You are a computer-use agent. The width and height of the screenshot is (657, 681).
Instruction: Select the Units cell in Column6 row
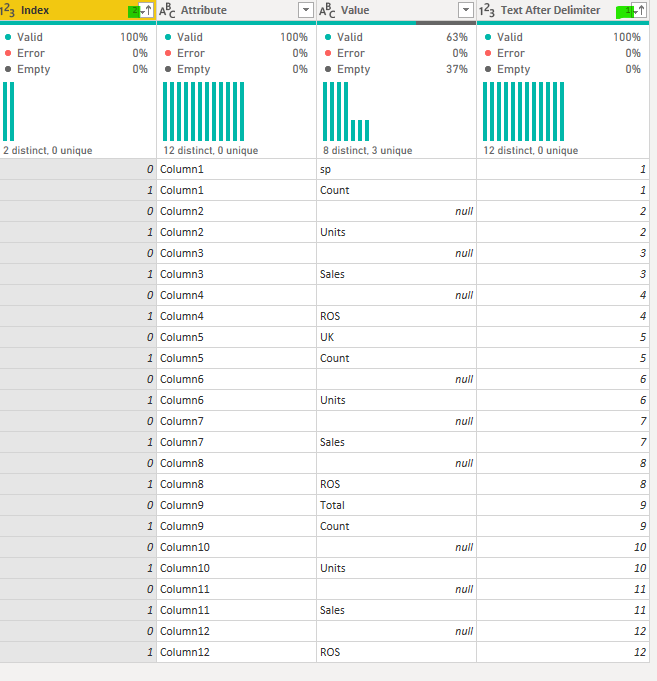pyautogui.click(x=396, y=400)
